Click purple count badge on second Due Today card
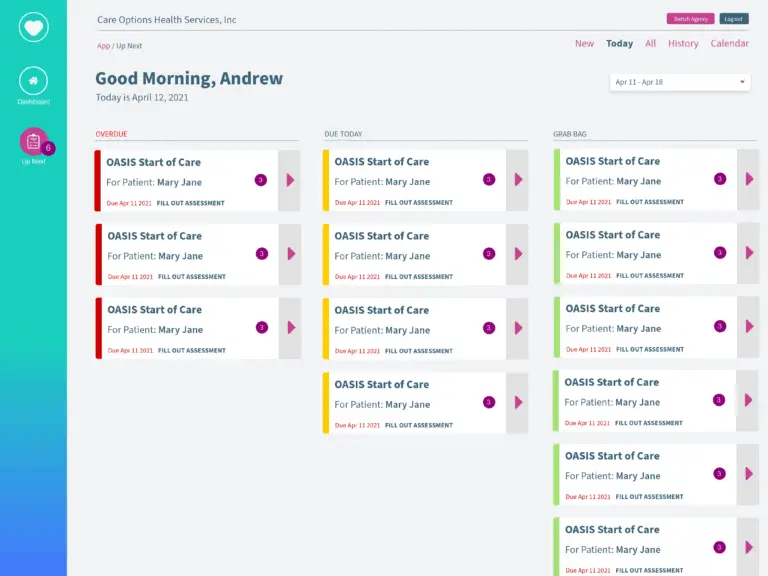The height and width of the screenshot is (576, 768). (489, 254)
